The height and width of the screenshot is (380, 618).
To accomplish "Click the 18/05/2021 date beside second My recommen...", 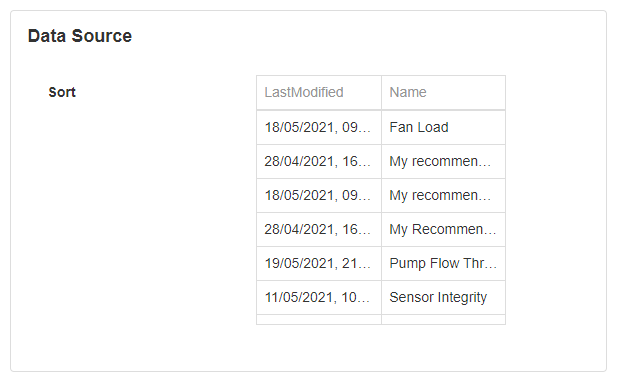I will (x=319, y=196).
